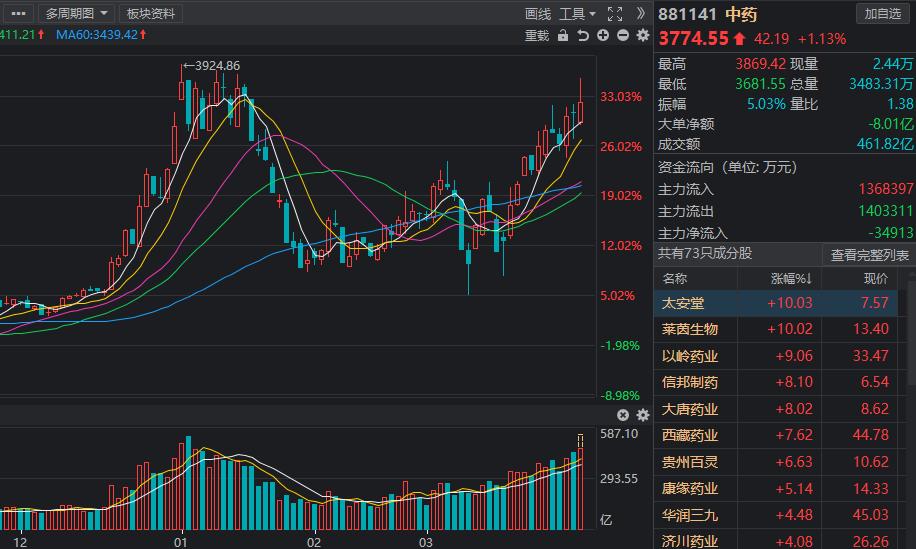Click the fullscreen expand icon
The height and width of the screenshot is (549, 916).
pyautogui.click(x=615, y=13)
